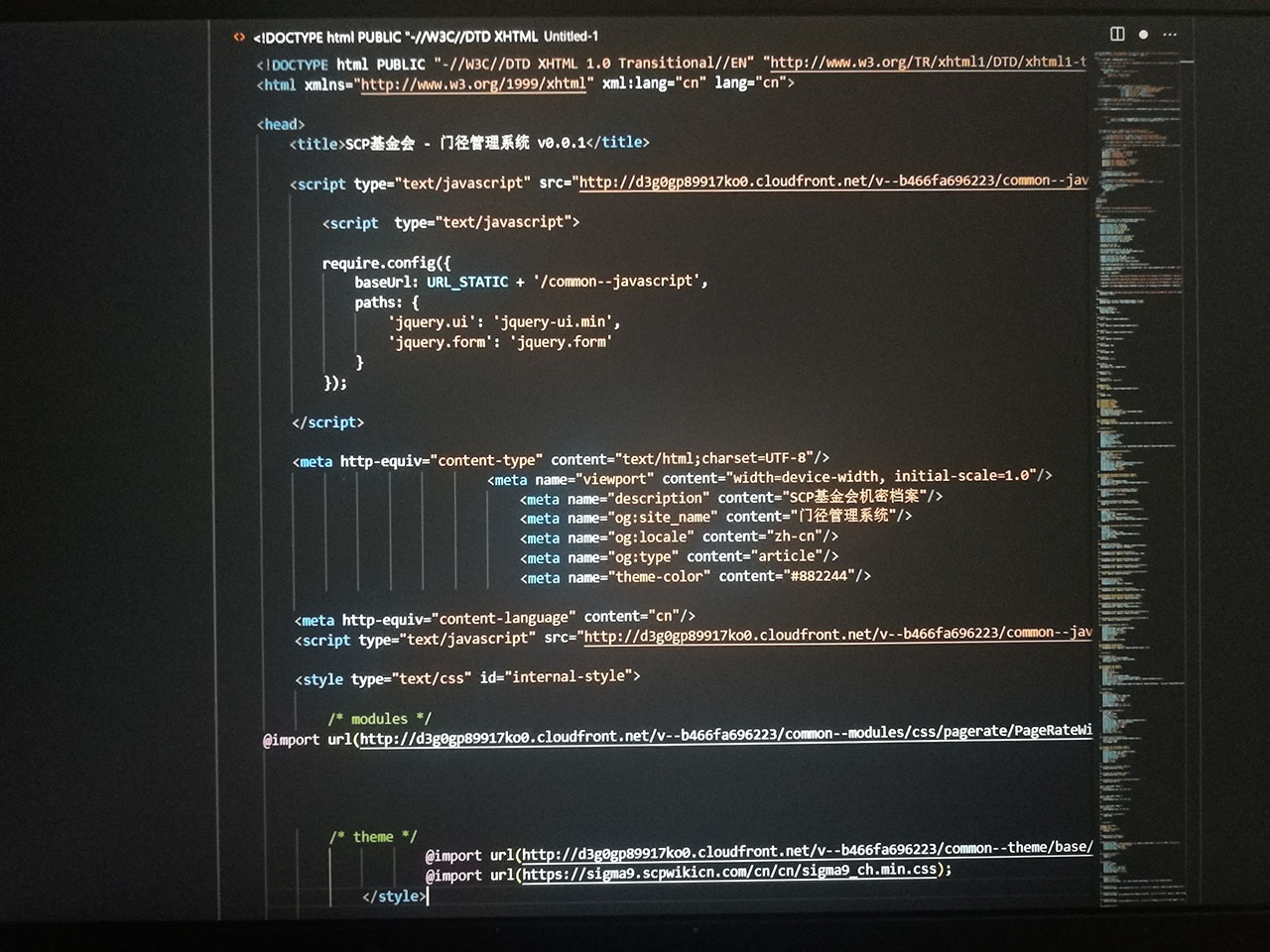The height and width of the screenshot is (952, 1270).
Task: Open the More Actions ellipsis menu
Action: tap(1170, 34)
